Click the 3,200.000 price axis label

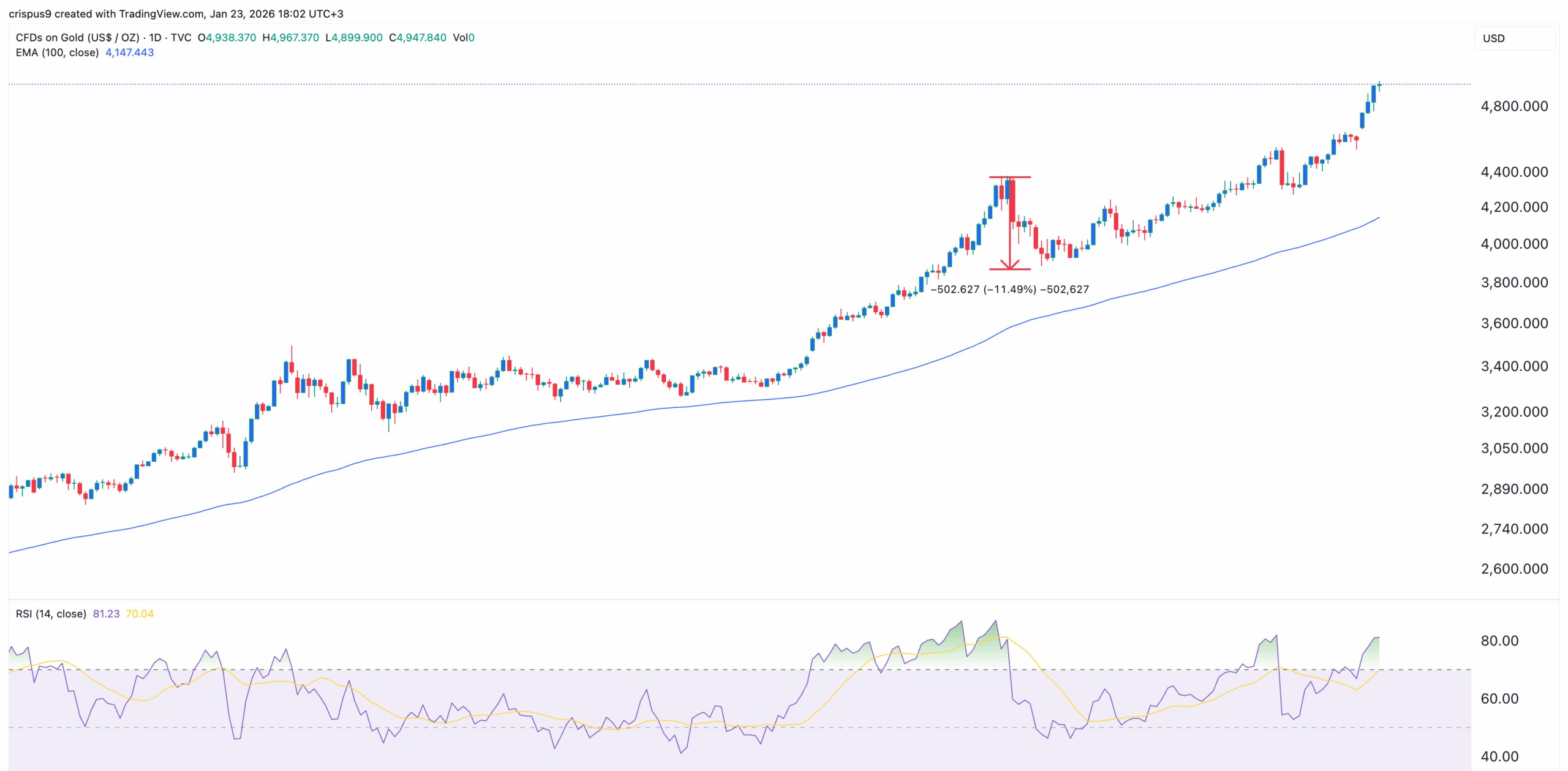pyautogui.click(x=1514, y=412)
